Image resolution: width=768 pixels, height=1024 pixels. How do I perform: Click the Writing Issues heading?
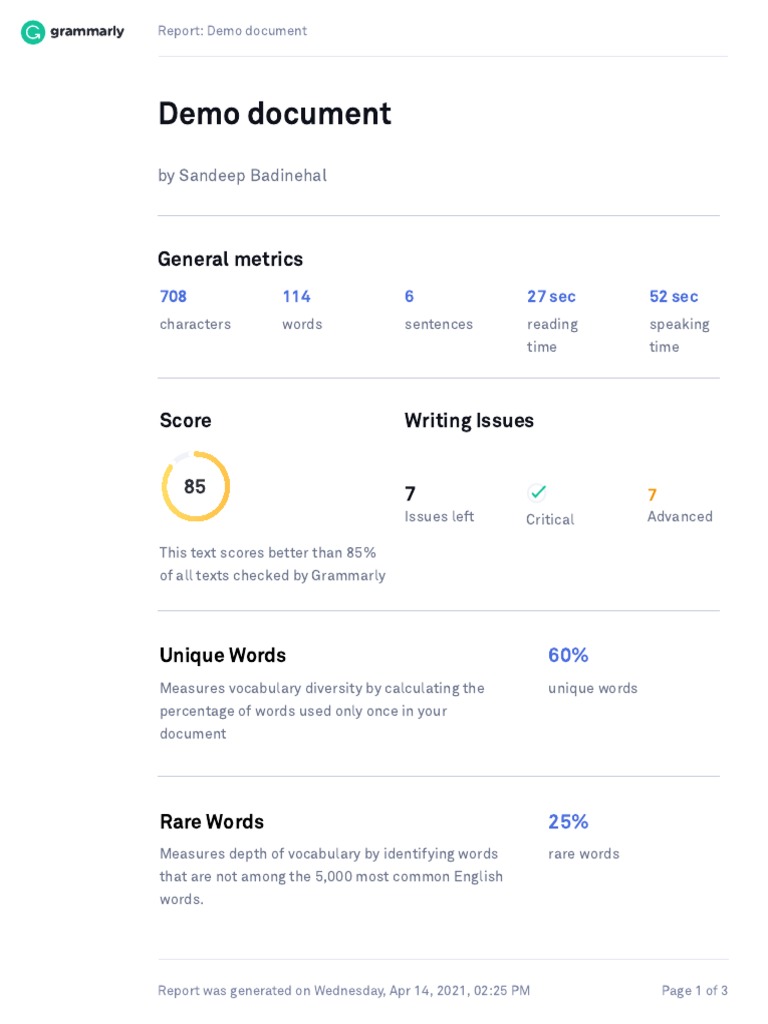click(469, 421)
